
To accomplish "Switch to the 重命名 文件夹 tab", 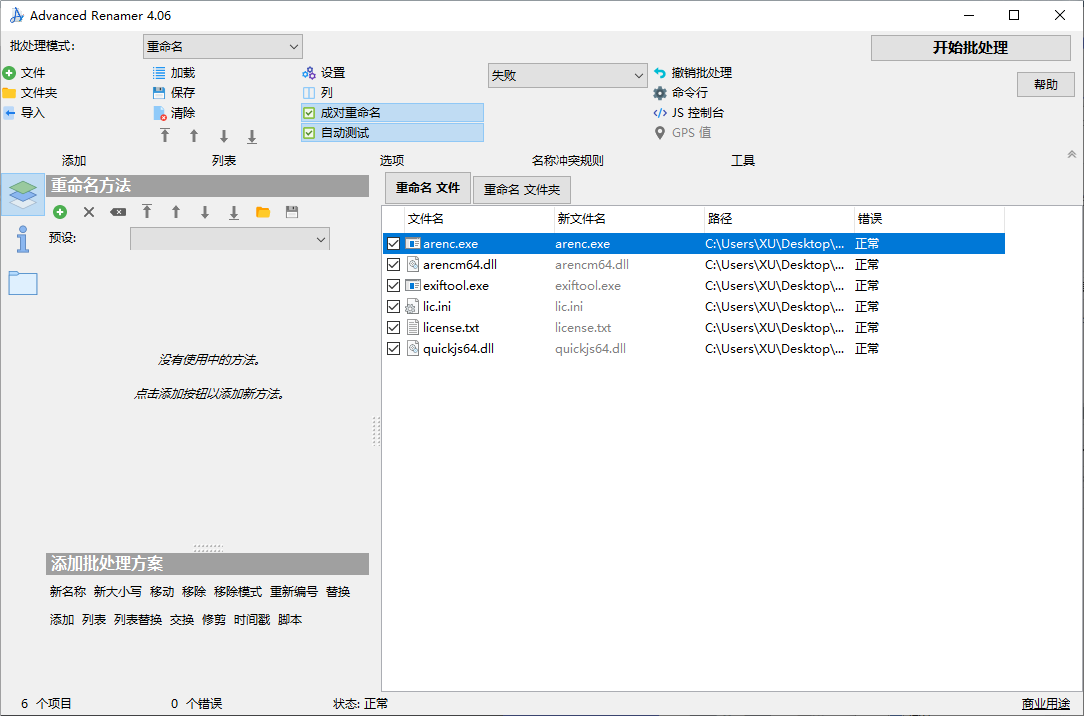I will pyautogui.click(x=522, y=189).
